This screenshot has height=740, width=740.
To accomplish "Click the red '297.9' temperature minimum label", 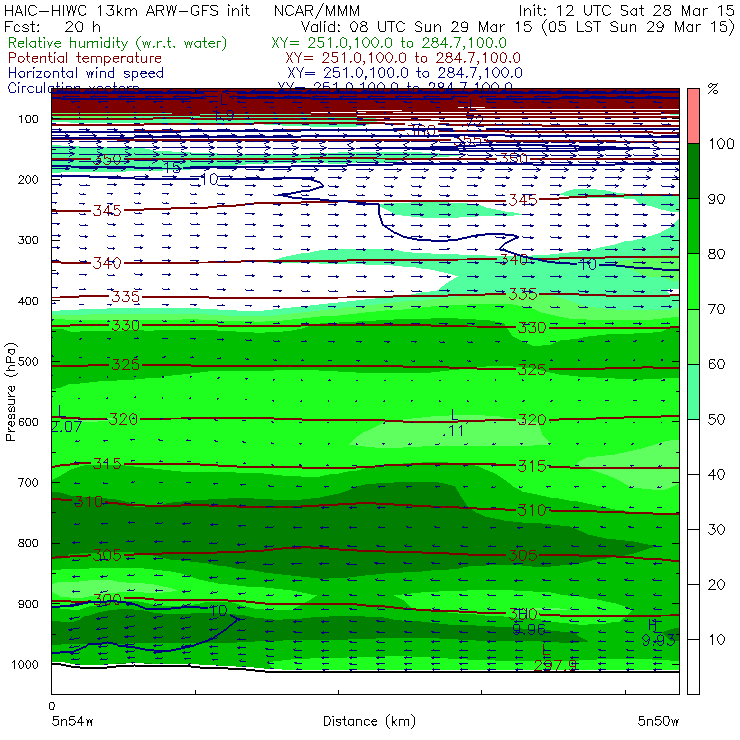I will coord(555,665).
